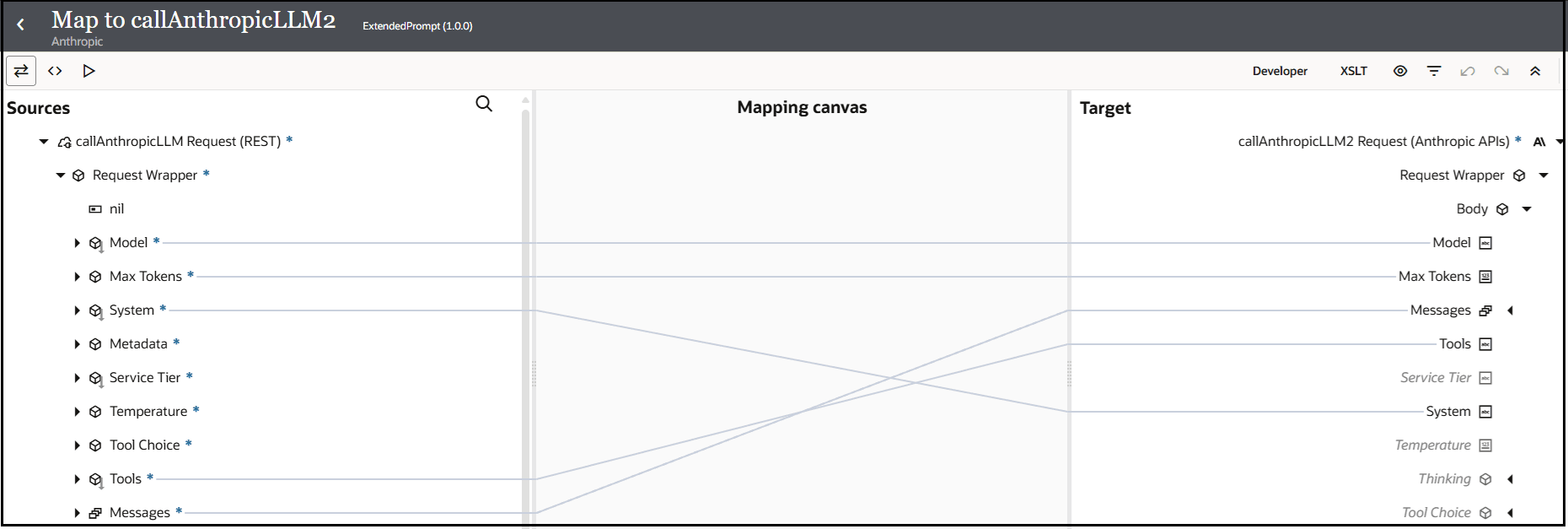Switch to the XSLT view

[x=1354, y=71]
